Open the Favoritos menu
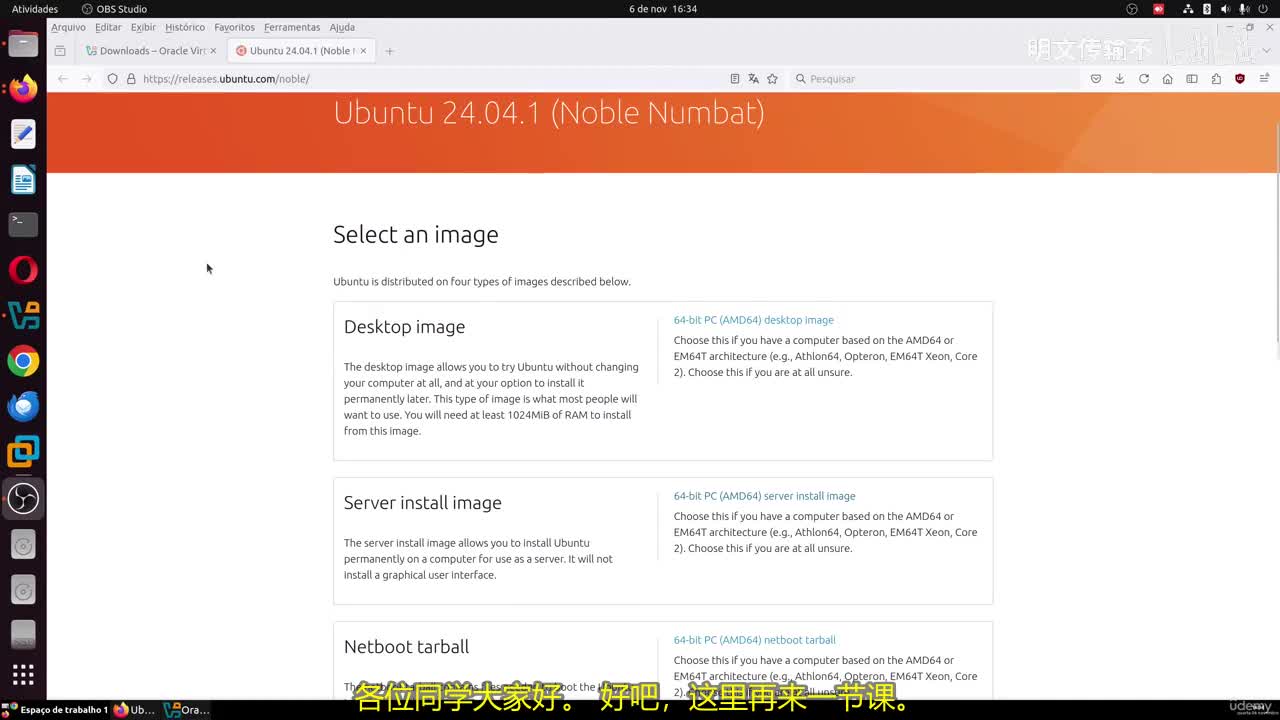Viewport: 1280px width, 720px height. 234,27
